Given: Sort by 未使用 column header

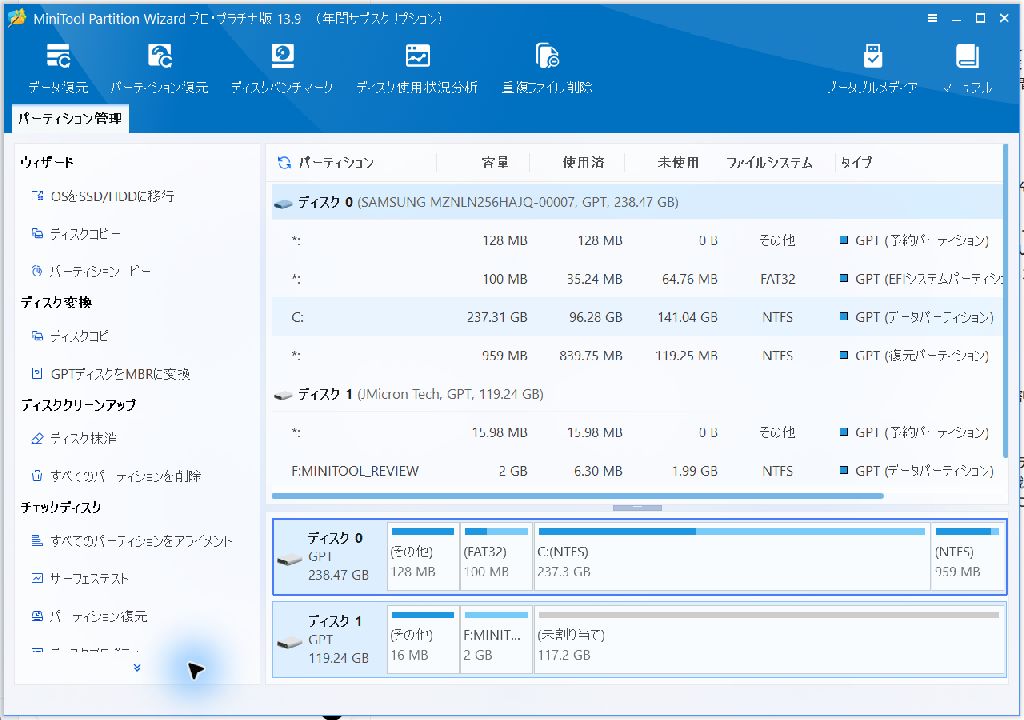Looking at the screenshot, I should coord(678,163).
